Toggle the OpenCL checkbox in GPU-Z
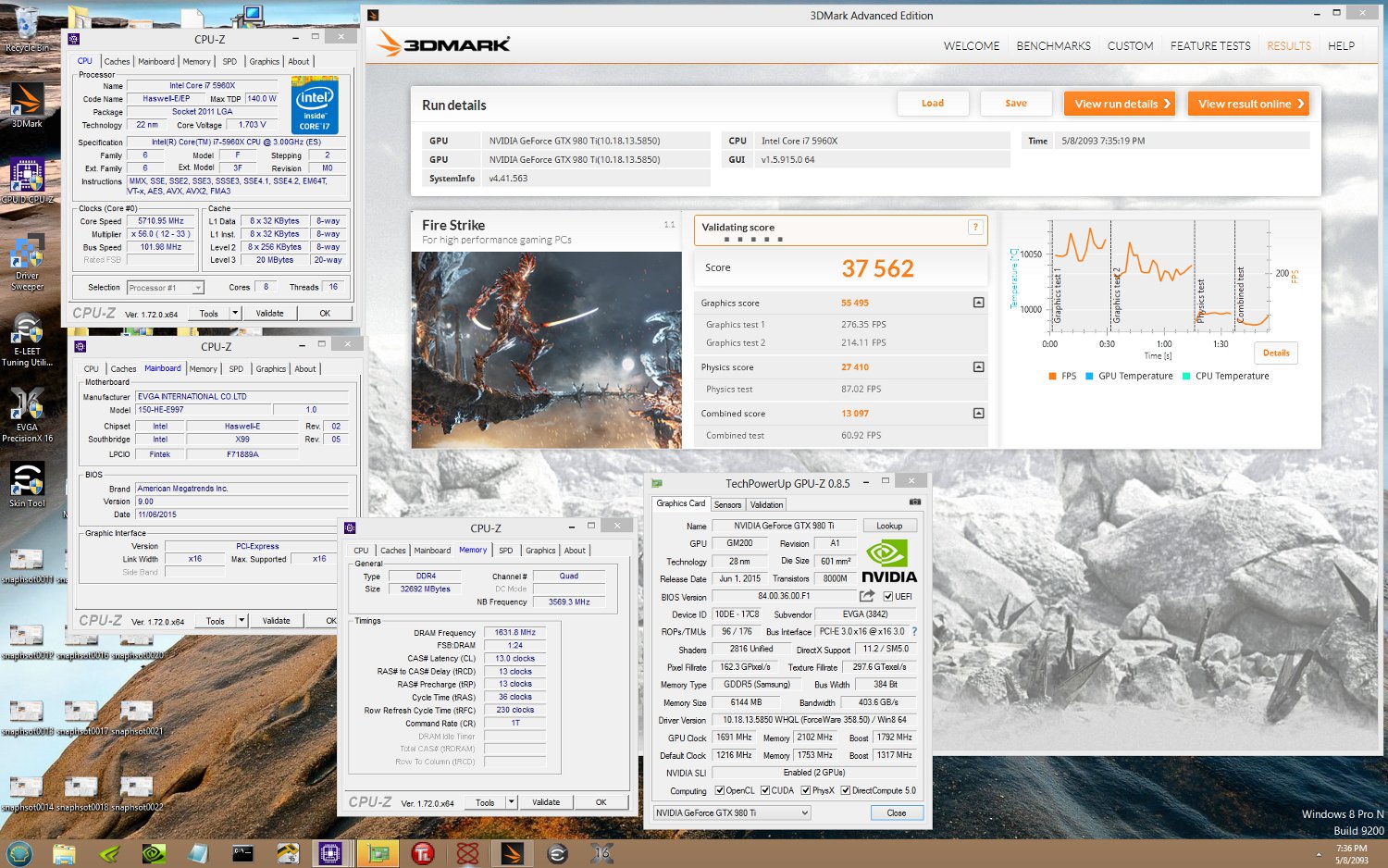Screen dimensions: 1388x868 pos(720,790)
